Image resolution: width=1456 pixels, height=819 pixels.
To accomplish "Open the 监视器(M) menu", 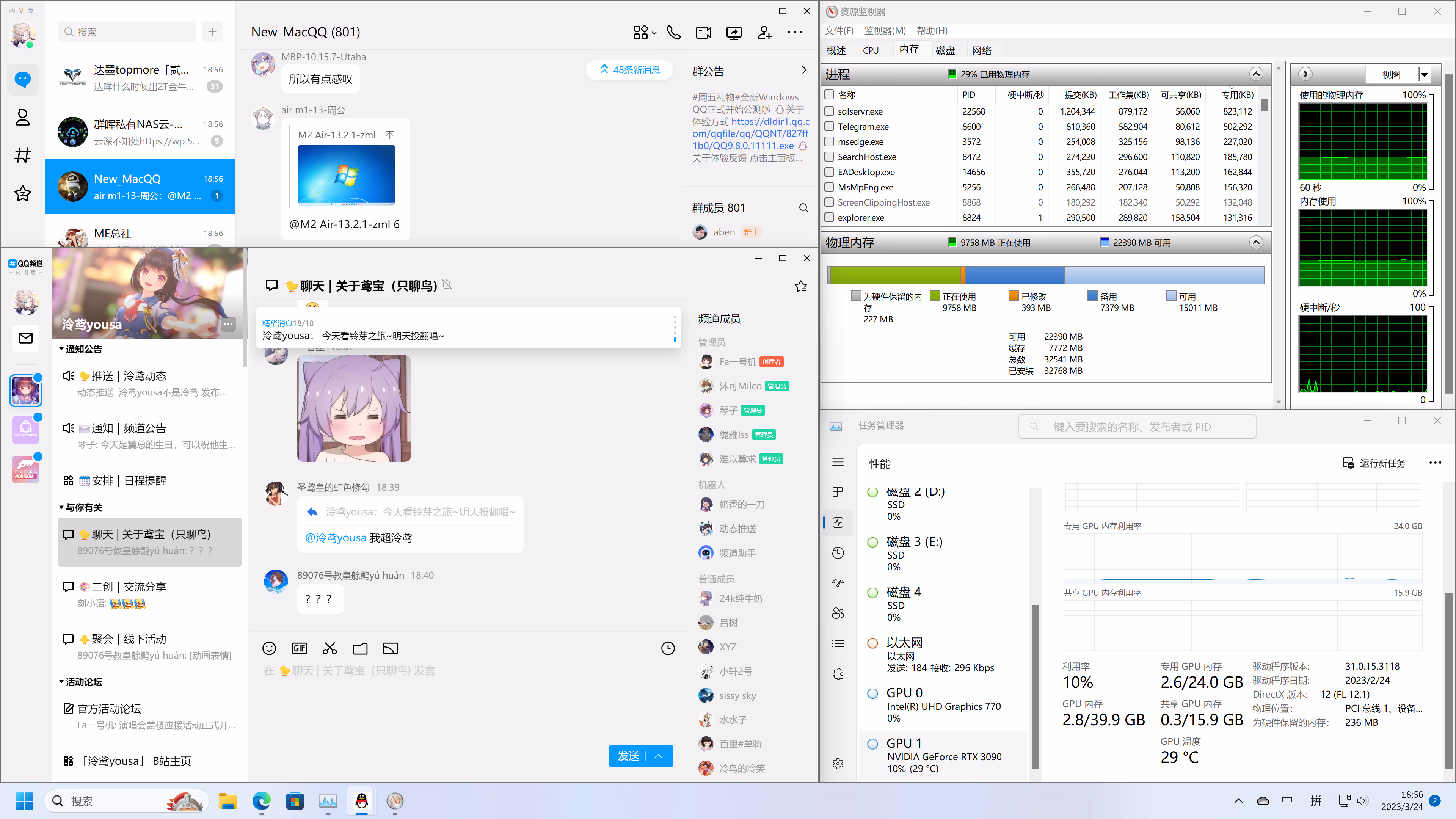I will coord(885,30).
